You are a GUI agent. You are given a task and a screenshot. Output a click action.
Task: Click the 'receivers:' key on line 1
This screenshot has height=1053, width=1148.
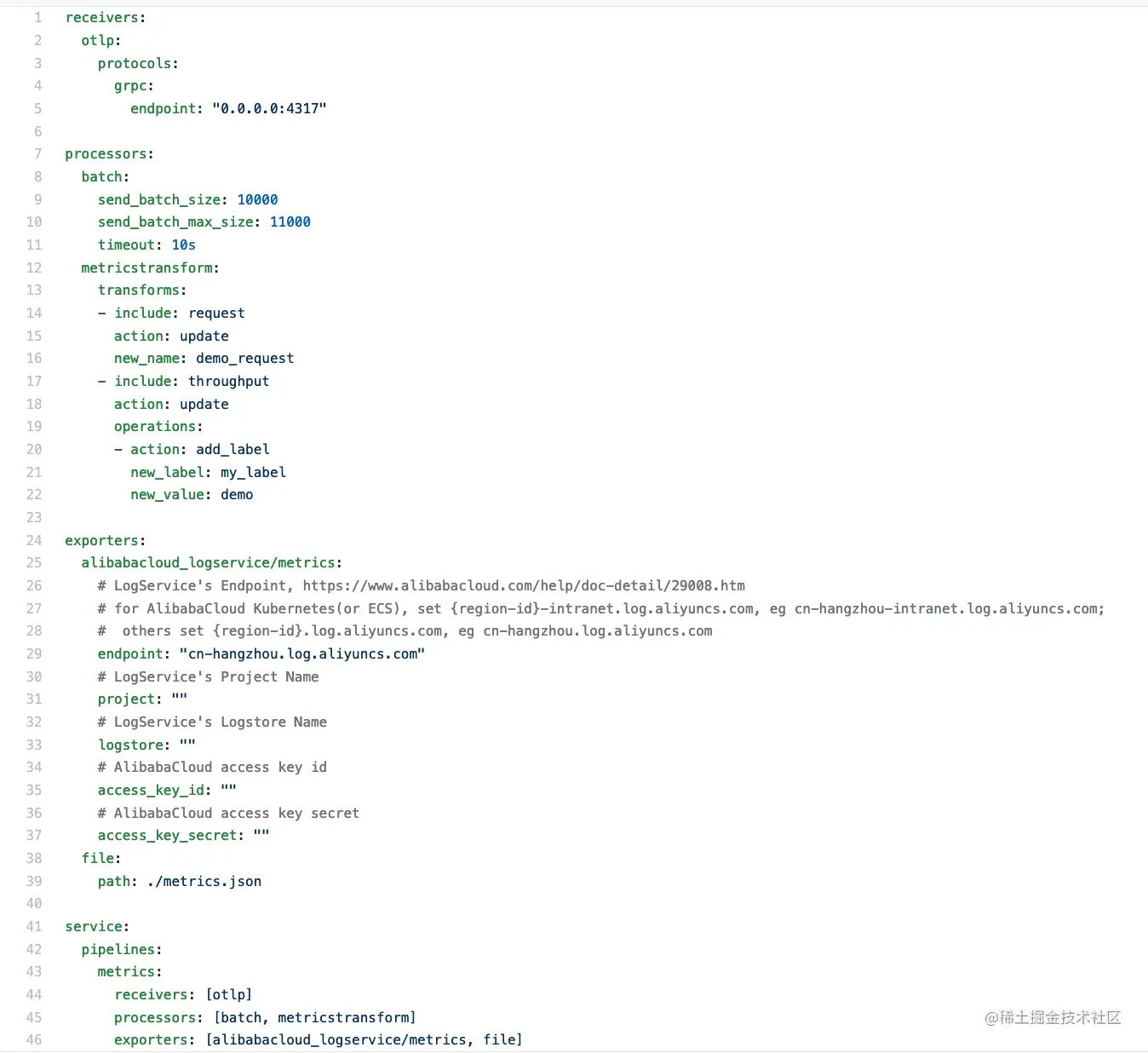coord(106,18)
